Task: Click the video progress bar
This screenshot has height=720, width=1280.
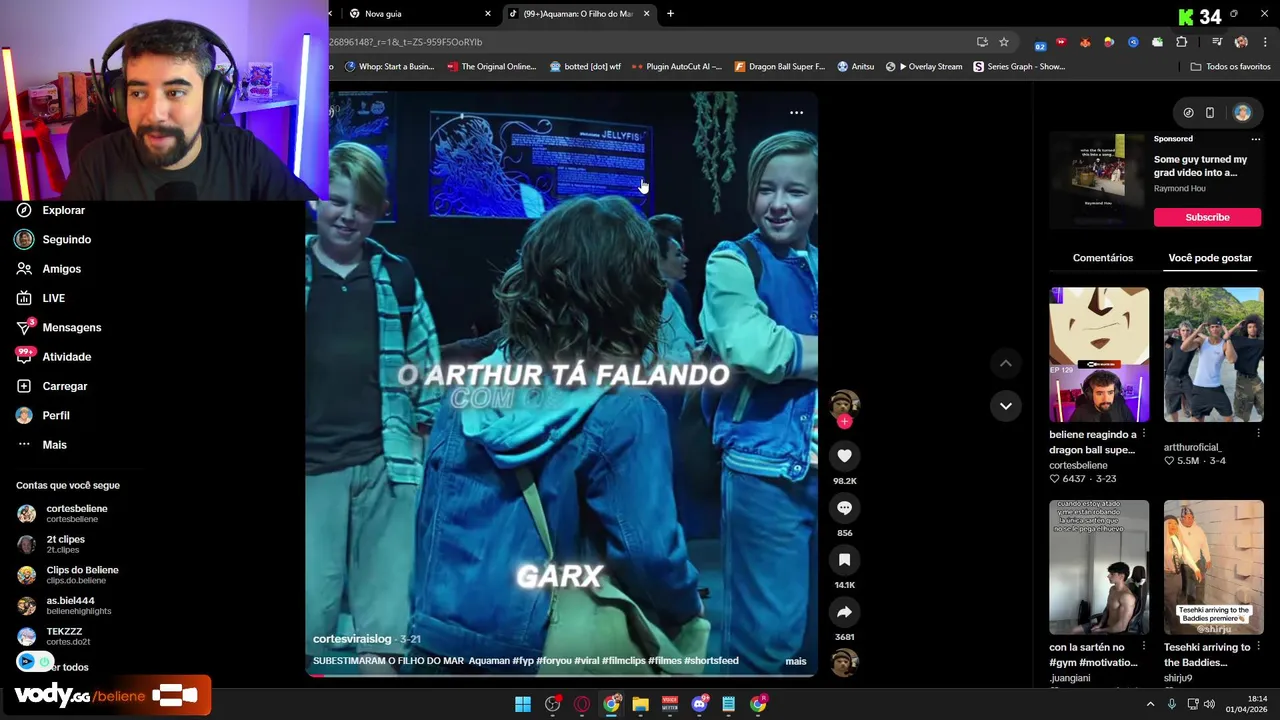Action: pyautogui.click(x=561, y=675)
